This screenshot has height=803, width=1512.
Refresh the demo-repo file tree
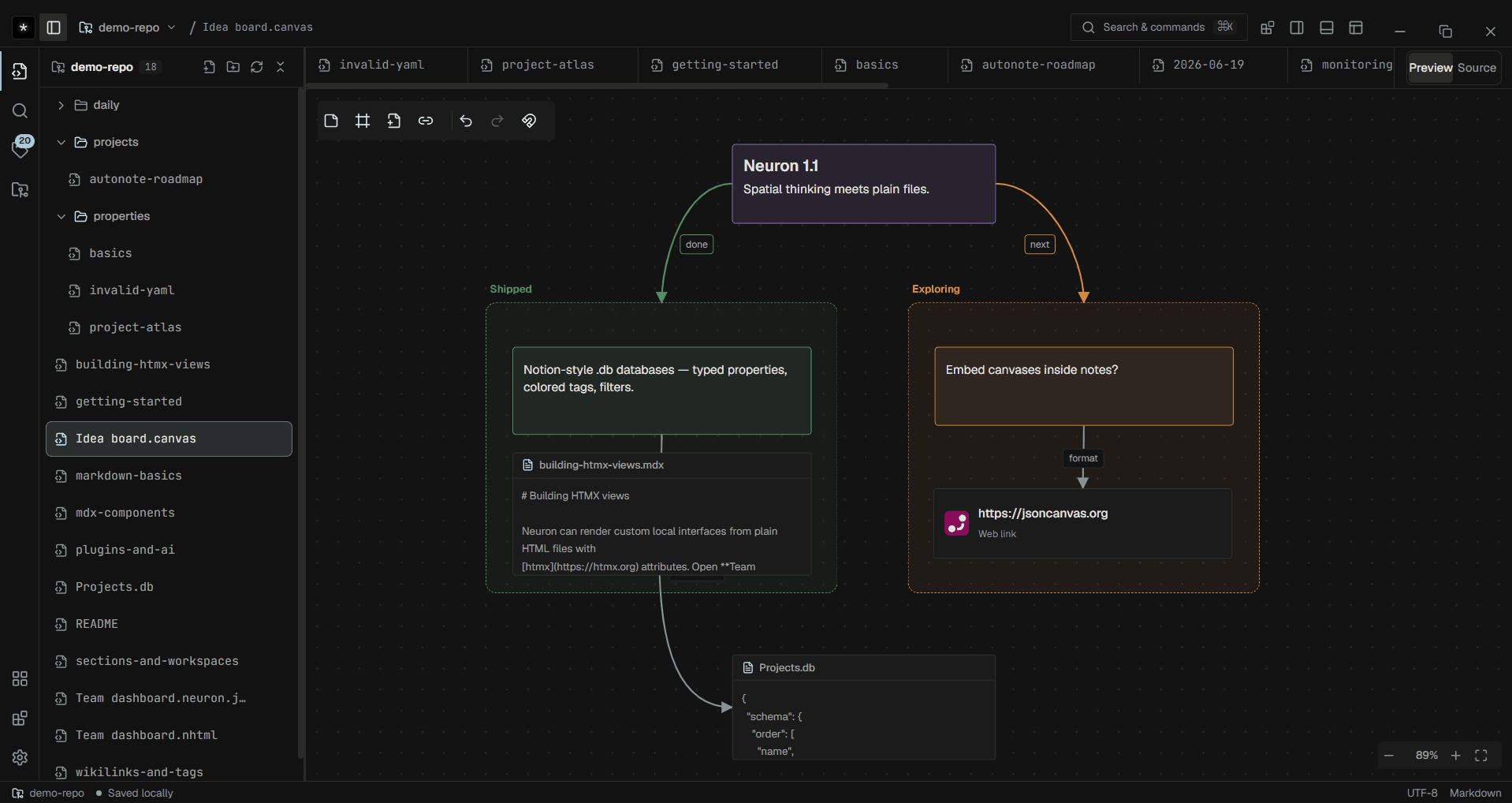(256, 67)
